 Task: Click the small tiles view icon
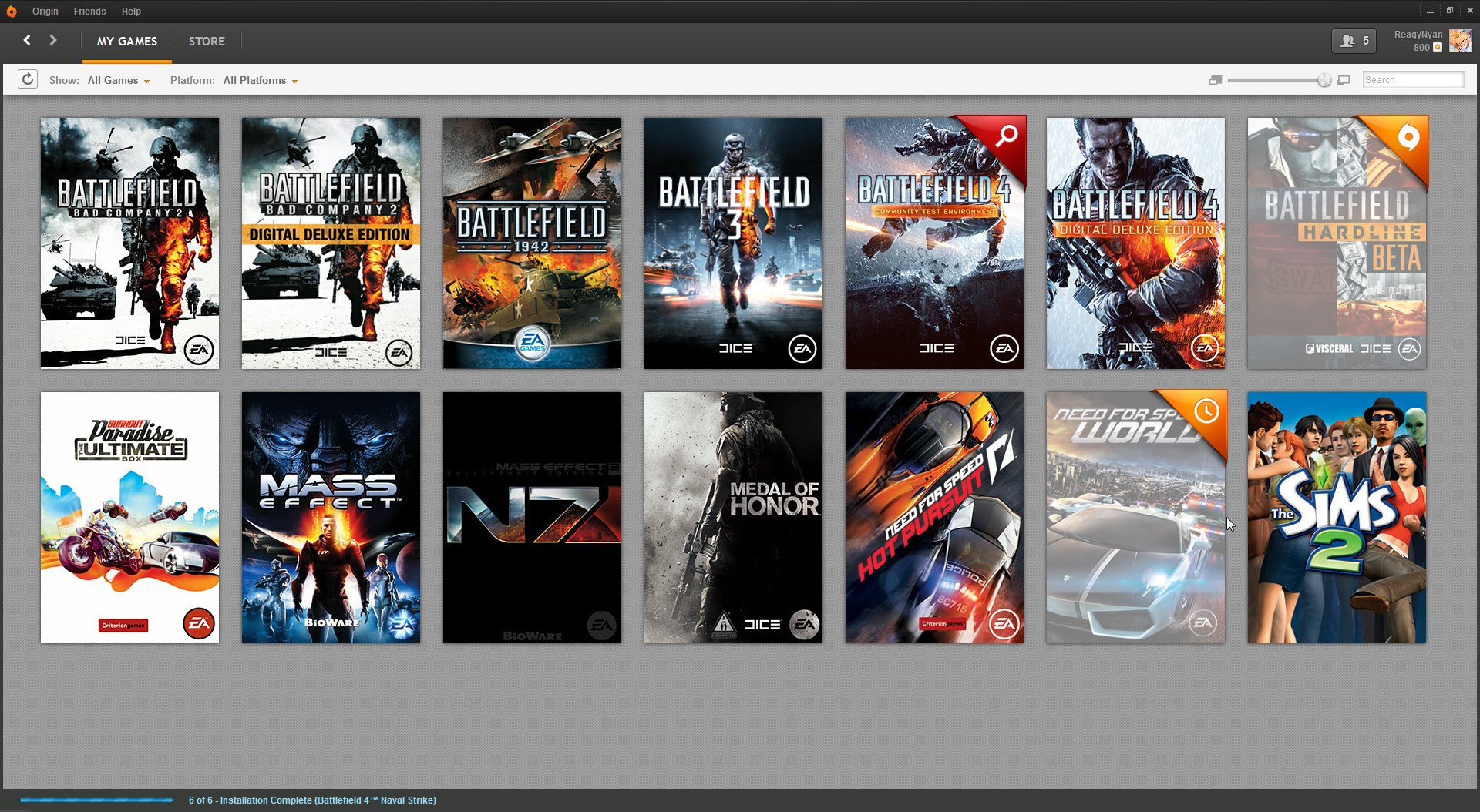point(1216,80)
